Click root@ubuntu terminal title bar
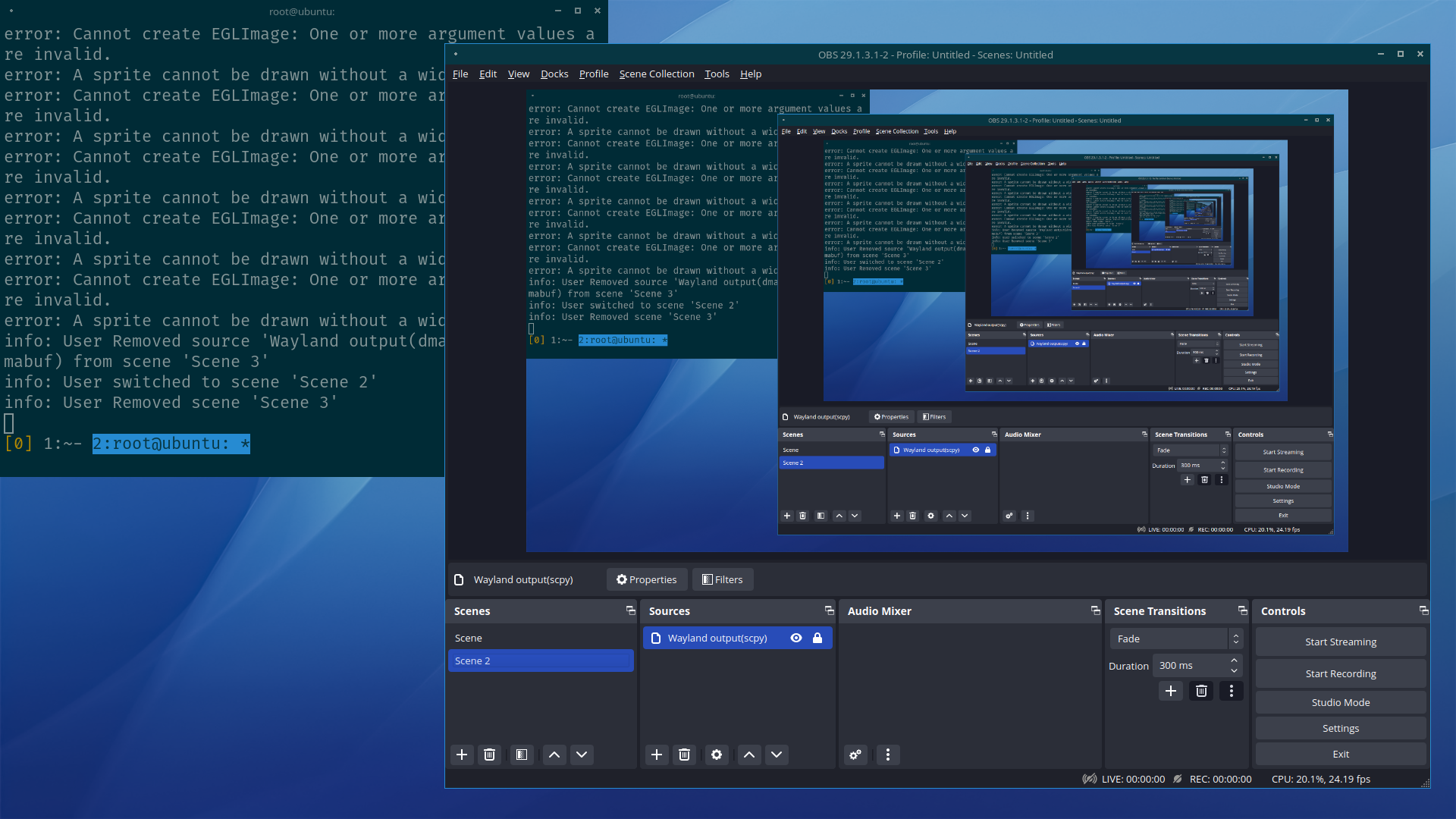 302,11
